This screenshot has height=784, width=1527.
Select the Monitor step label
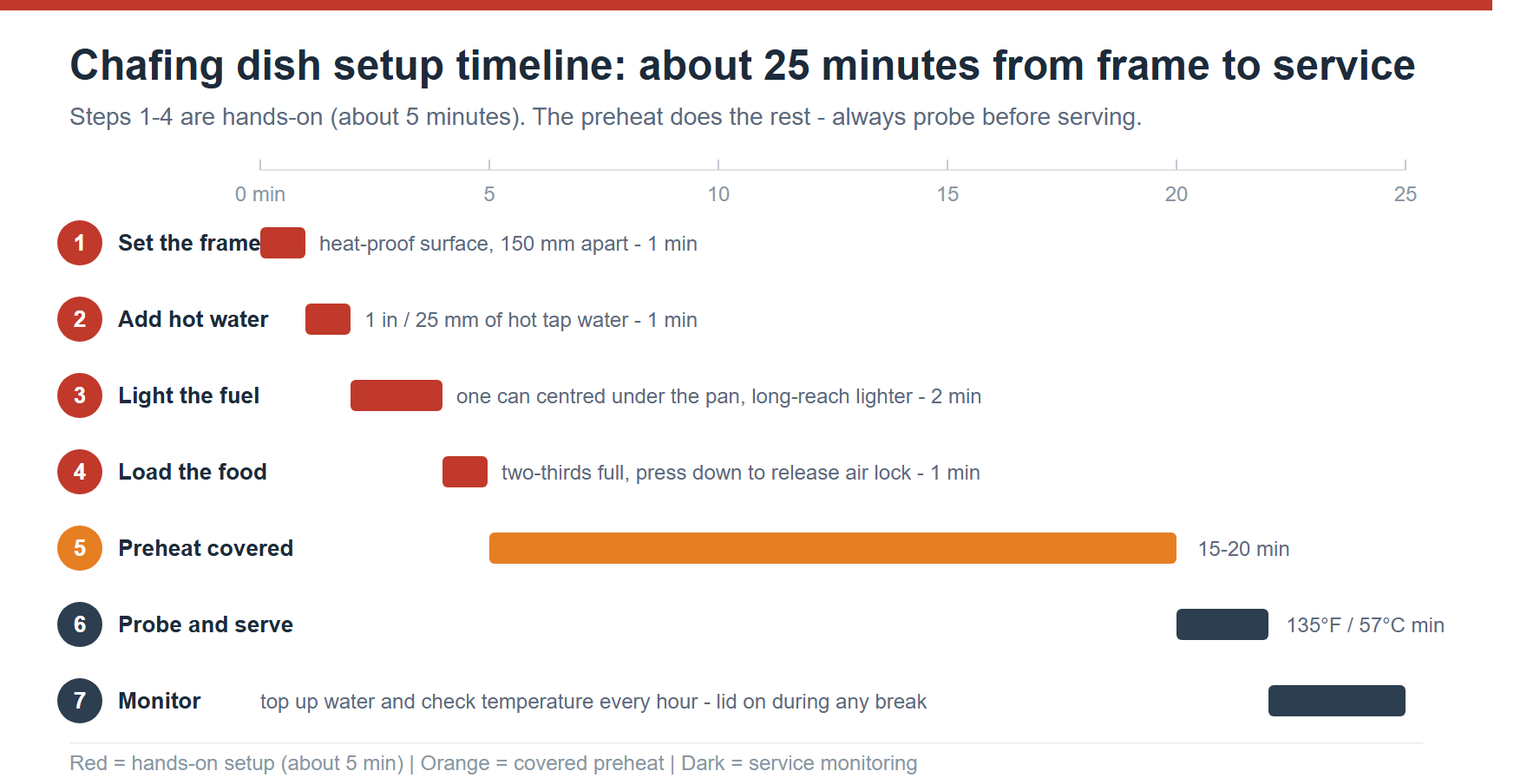coord(160,701)
